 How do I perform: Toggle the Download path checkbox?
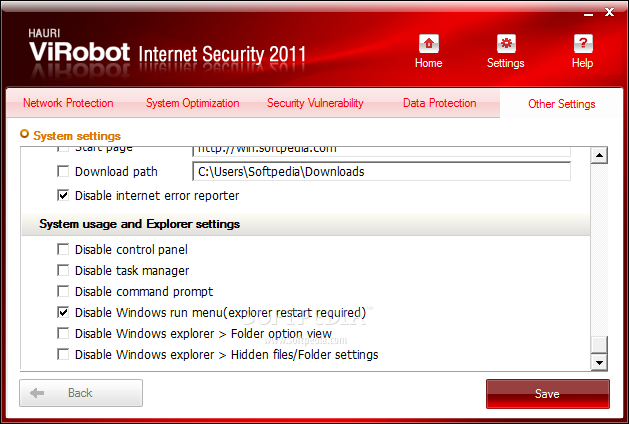pyautogui.click(x=63, y=172)
